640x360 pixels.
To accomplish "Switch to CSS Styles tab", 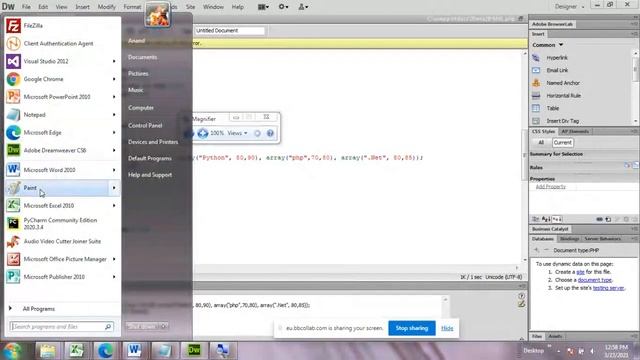I will pos(543,131).
